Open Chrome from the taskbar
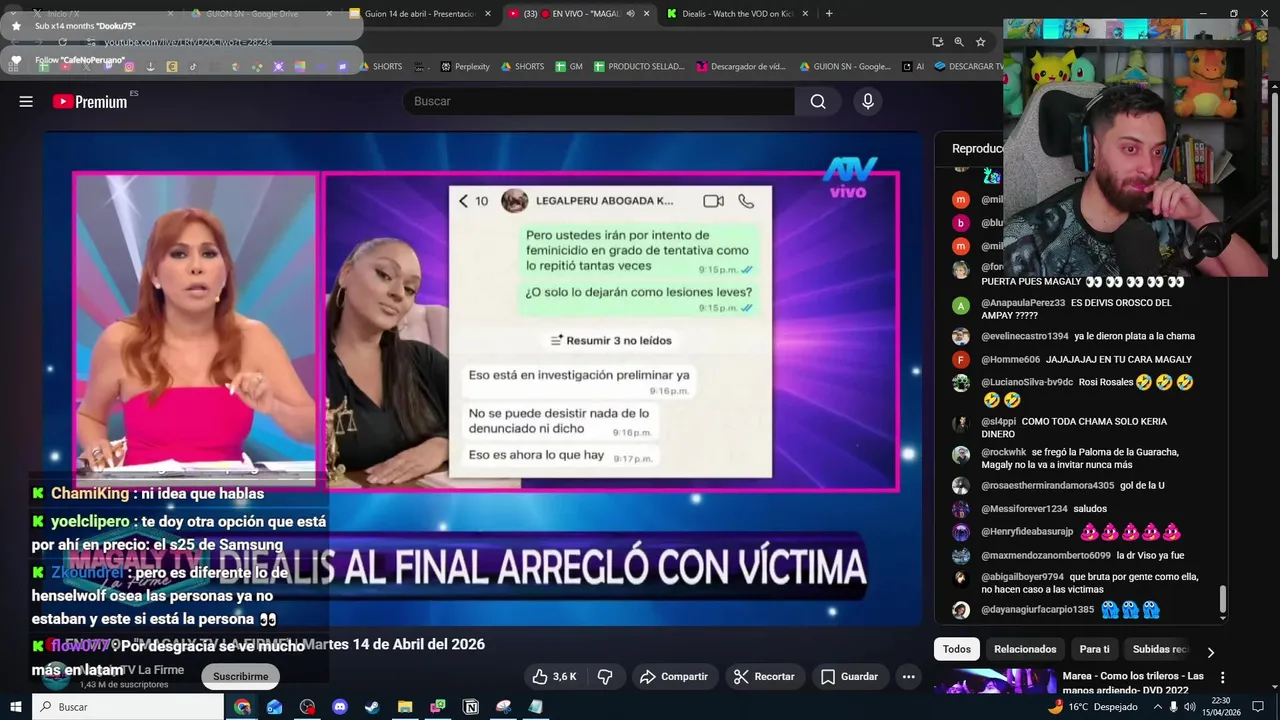The height and width of the screenshot is (720, 1280). (x=242, y=707)
